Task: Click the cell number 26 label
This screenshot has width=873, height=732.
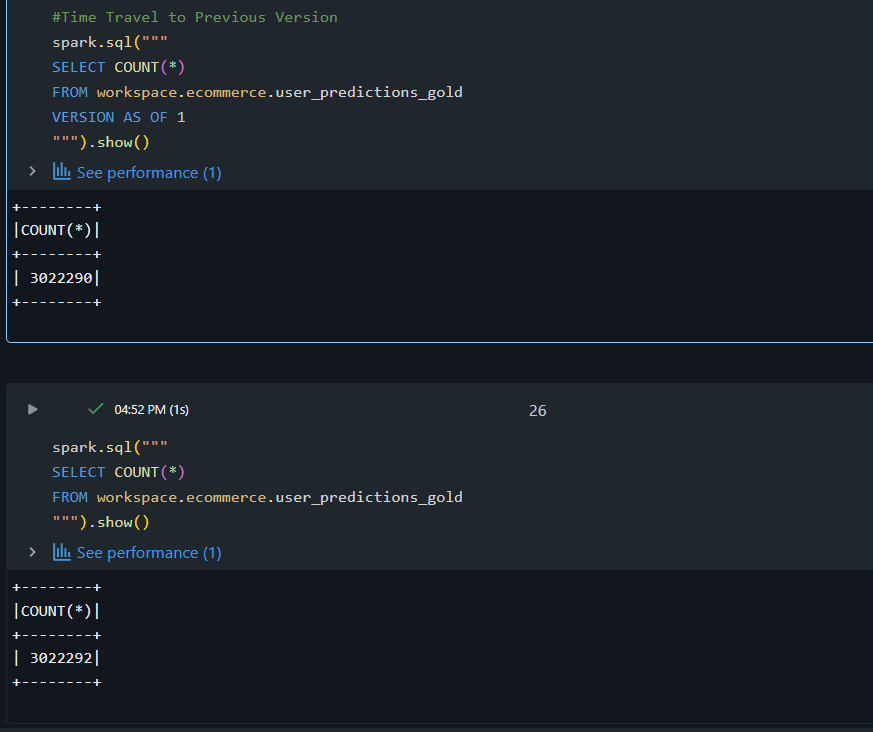Action: pyautogui.click(x=537, y=411)
